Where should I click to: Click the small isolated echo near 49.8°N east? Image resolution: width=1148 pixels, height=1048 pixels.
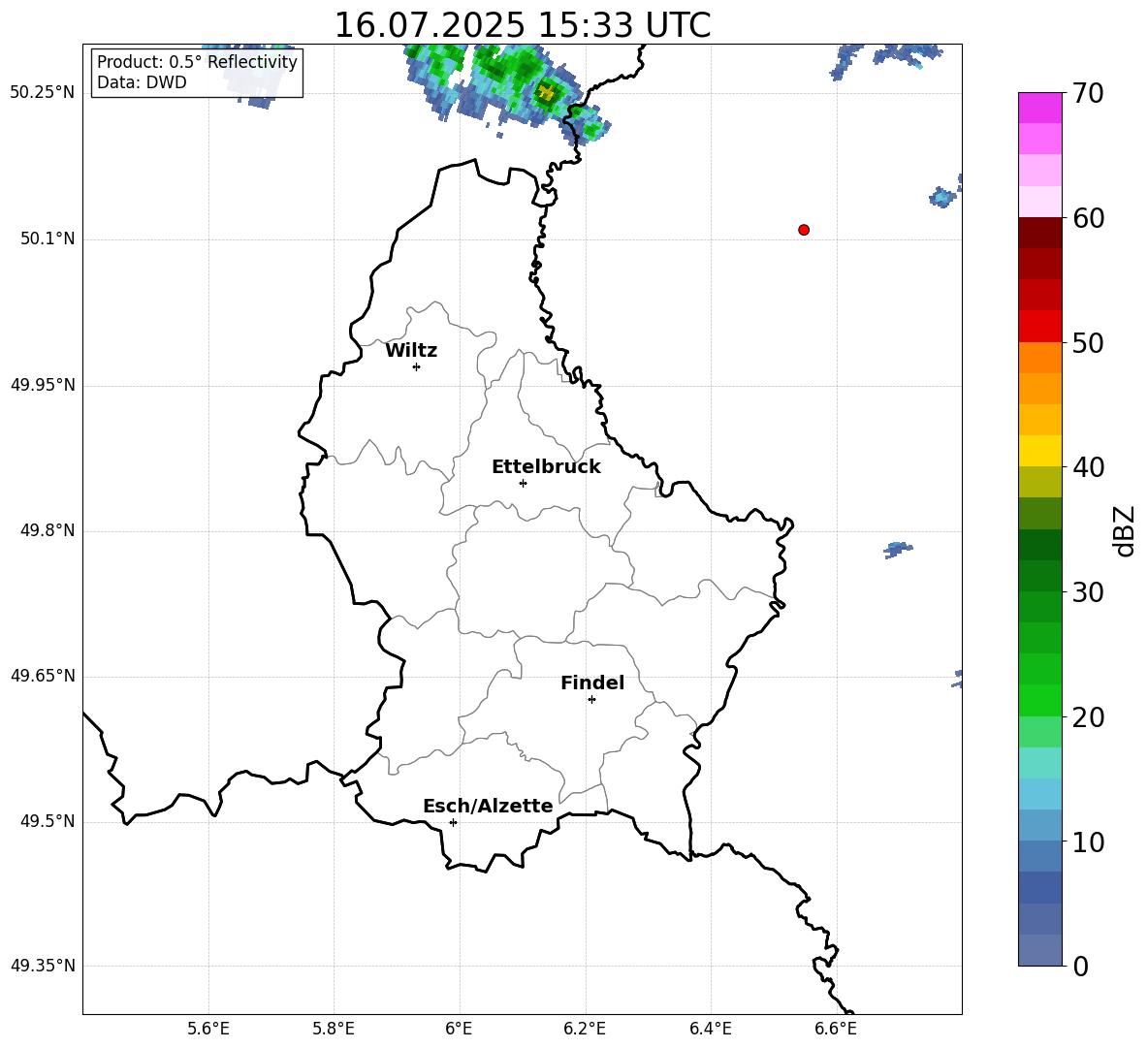click(x=898, y=549)
